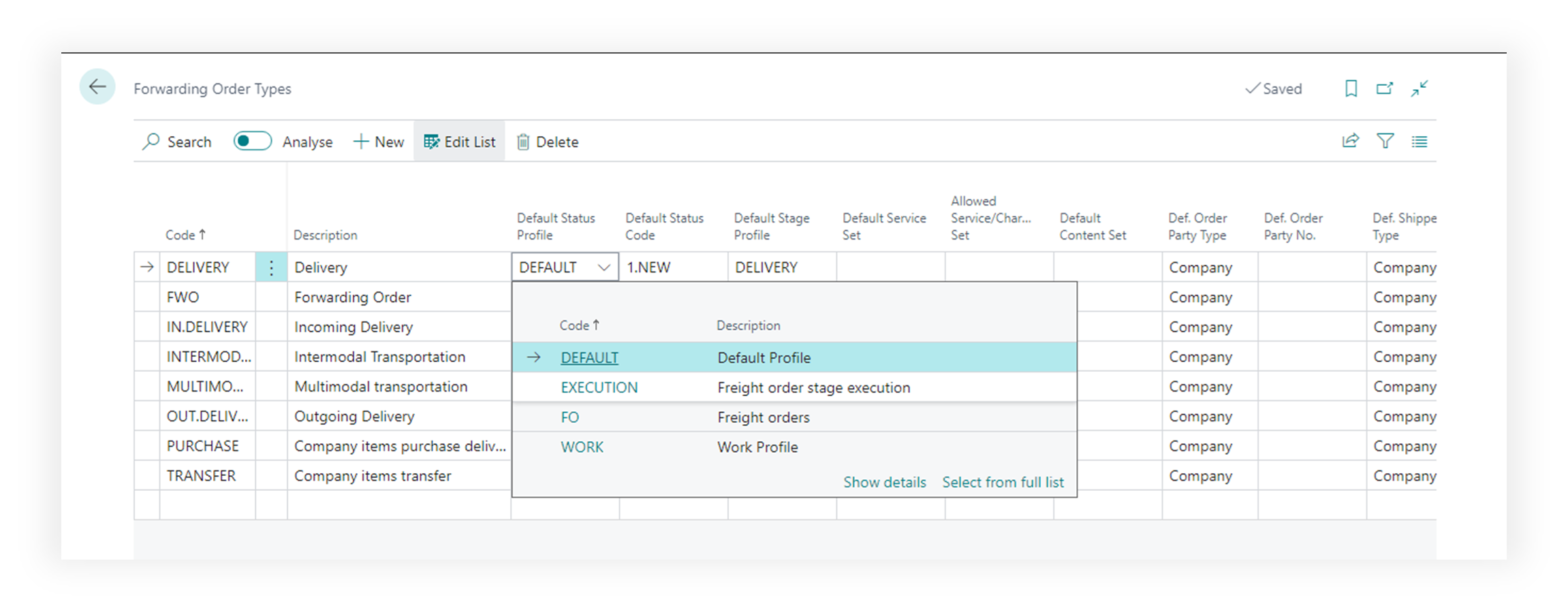Click the collapse page arrows icon
The height and width of the screenshot is (612, 1568).
tap(1420, 88)
